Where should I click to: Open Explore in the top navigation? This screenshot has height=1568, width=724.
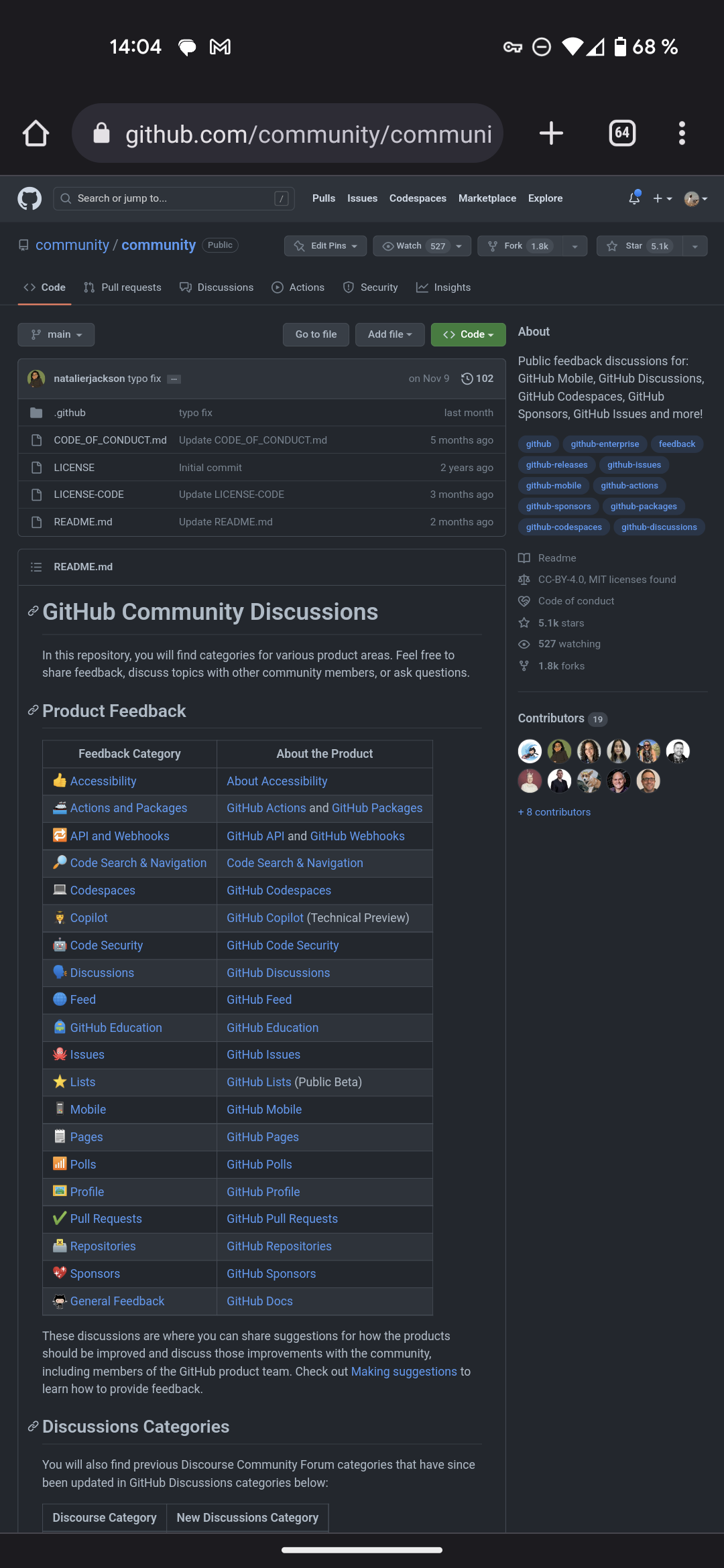pos(545,198)
